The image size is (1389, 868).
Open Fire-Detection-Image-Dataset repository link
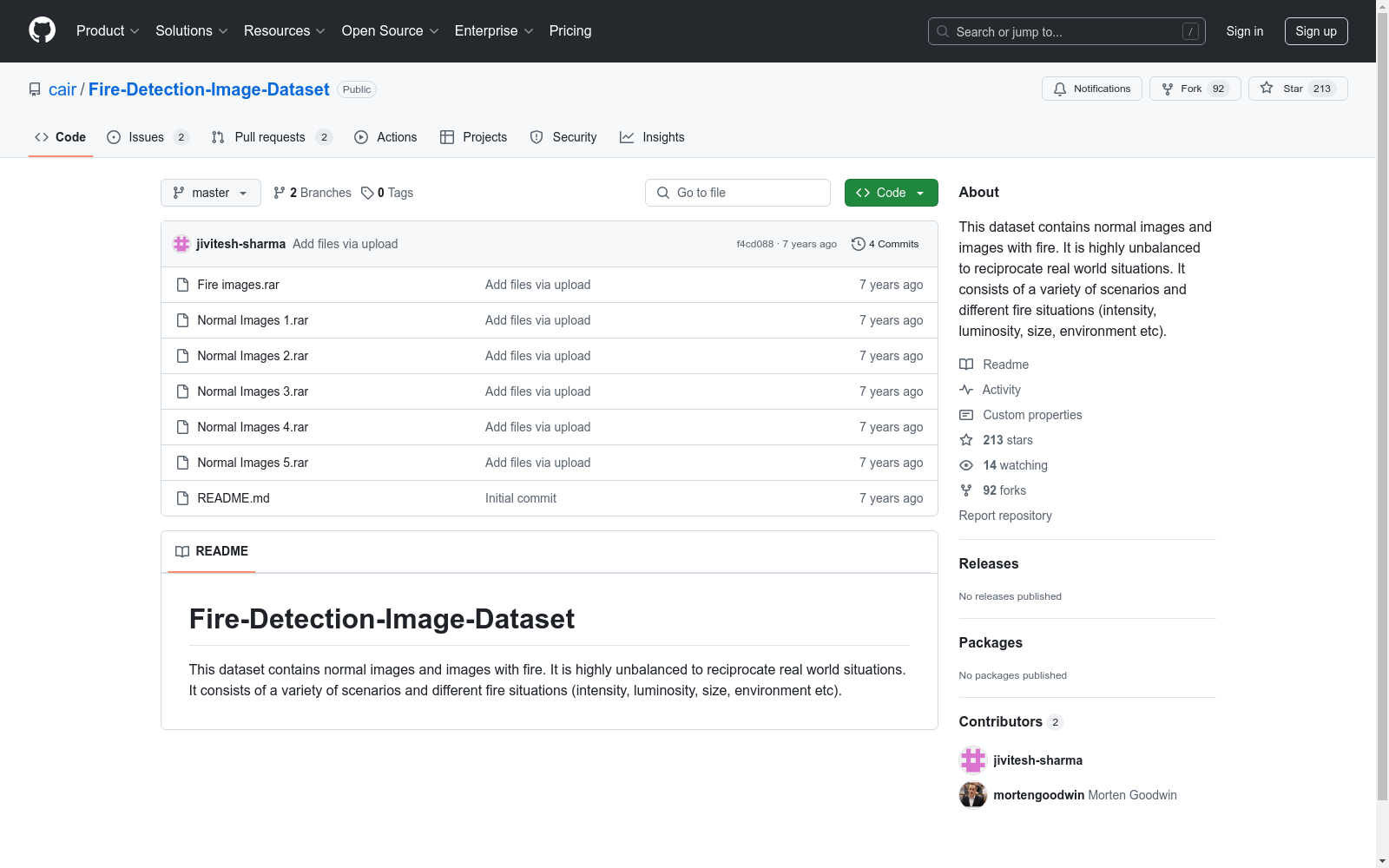tap(209, 89)
